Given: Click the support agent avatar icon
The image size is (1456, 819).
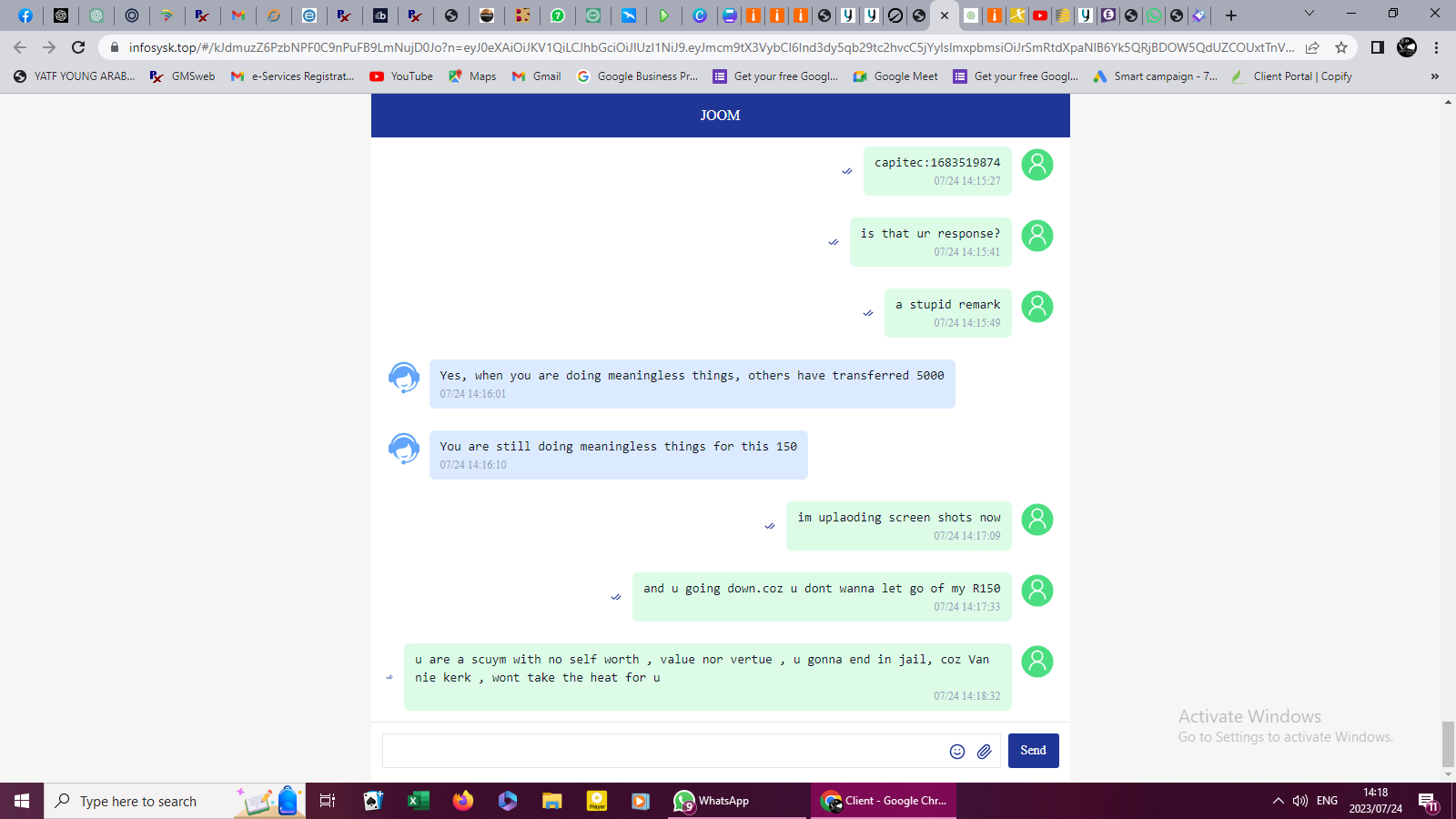Looking at the screenshot, I should click(x=404, y=377).
